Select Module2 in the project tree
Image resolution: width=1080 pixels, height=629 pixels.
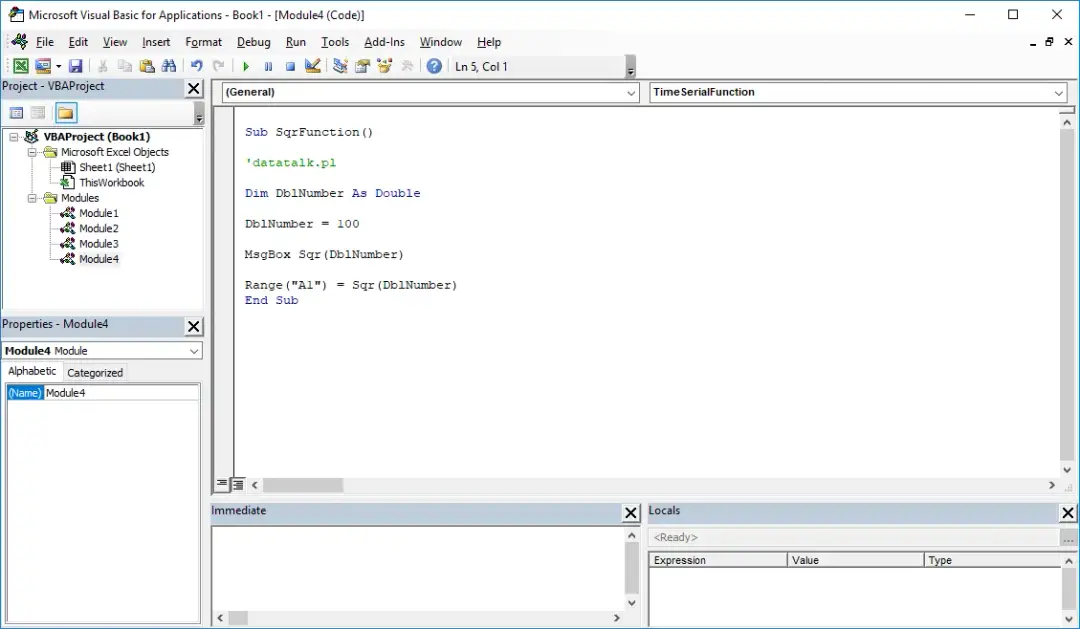coord(98,228)
